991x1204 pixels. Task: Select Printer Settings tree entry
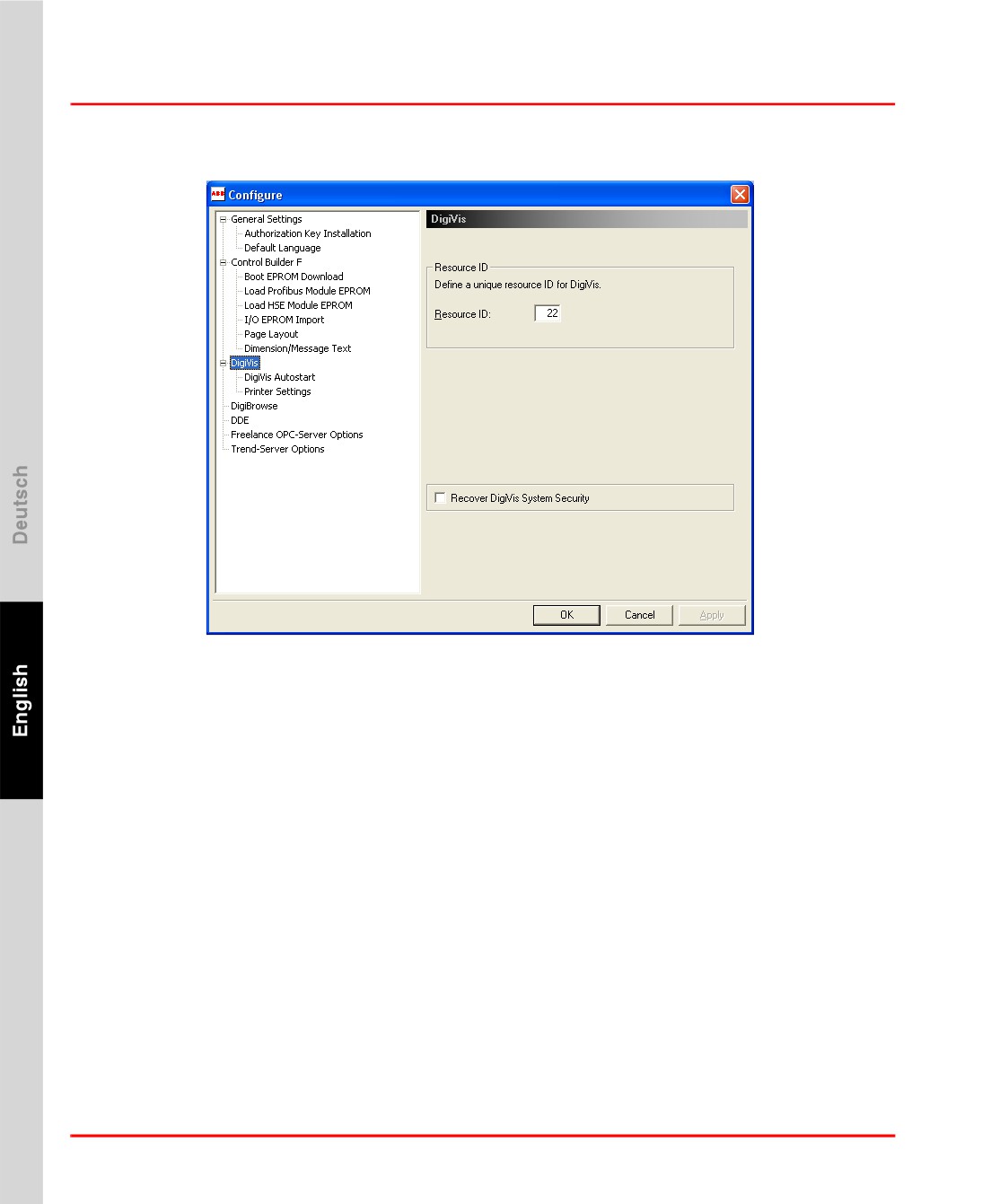(x=277, y=391)
